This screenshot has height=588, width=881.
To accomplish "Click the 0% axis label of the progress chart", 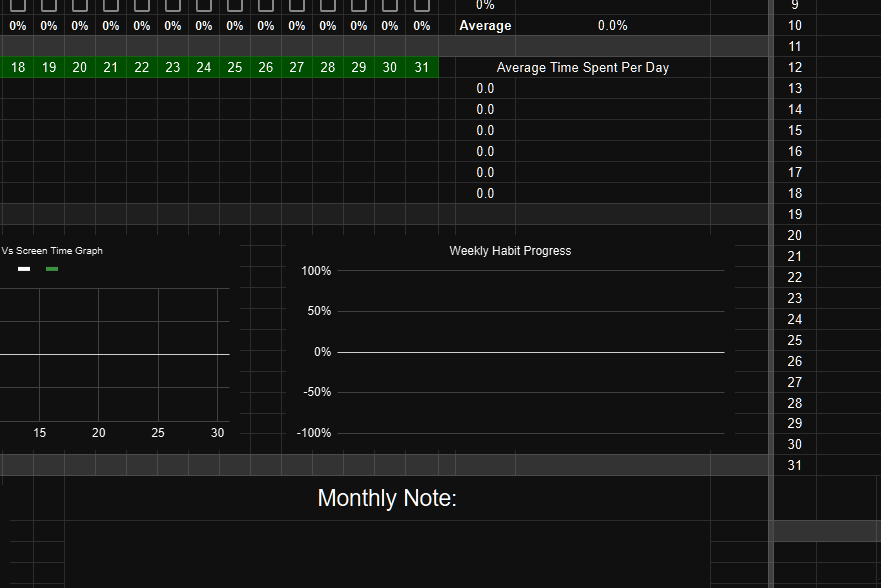I will (x=321, y=351).
